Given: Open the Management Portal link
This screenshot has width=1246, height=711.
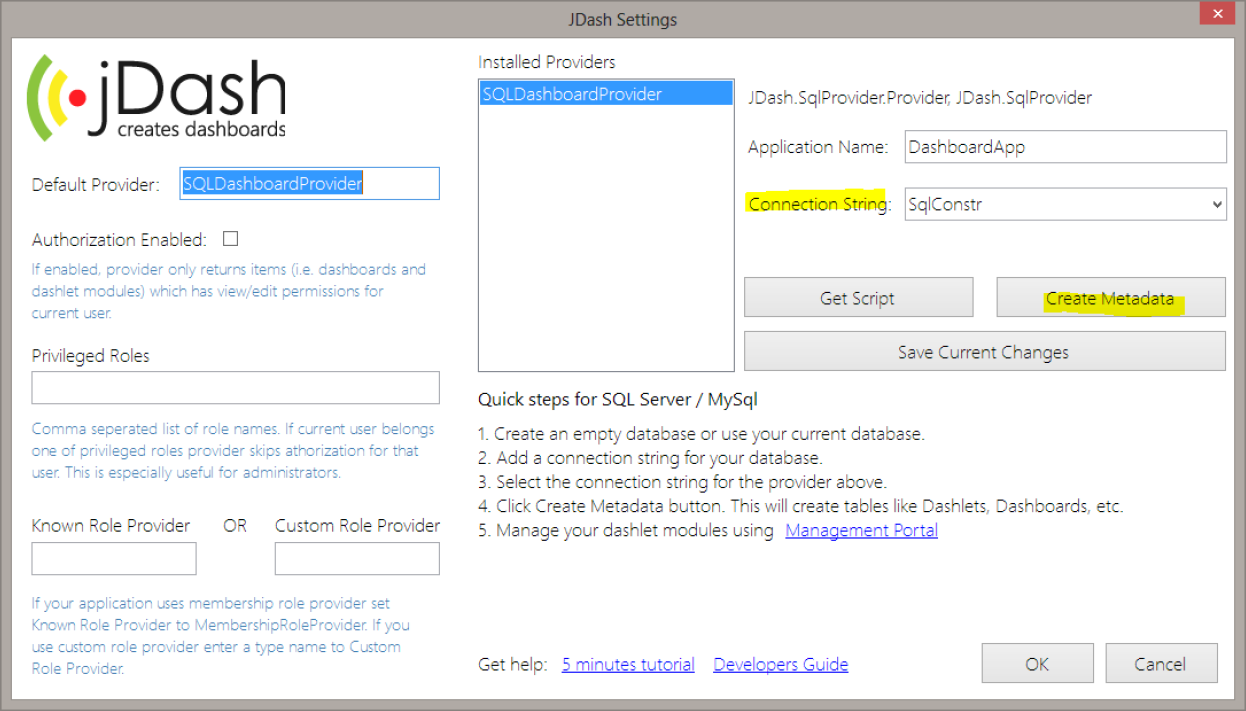Looking at the screenshot, I should [862, 530].
